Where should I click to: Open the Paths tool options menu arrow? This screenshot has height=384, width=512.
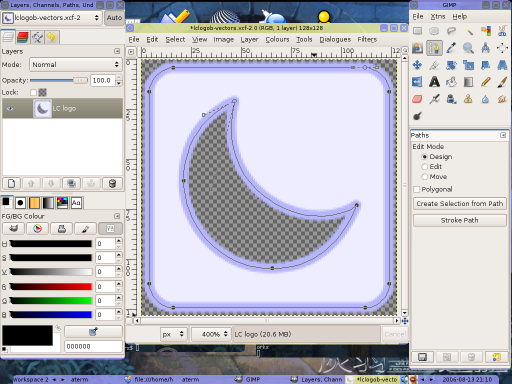503,135
